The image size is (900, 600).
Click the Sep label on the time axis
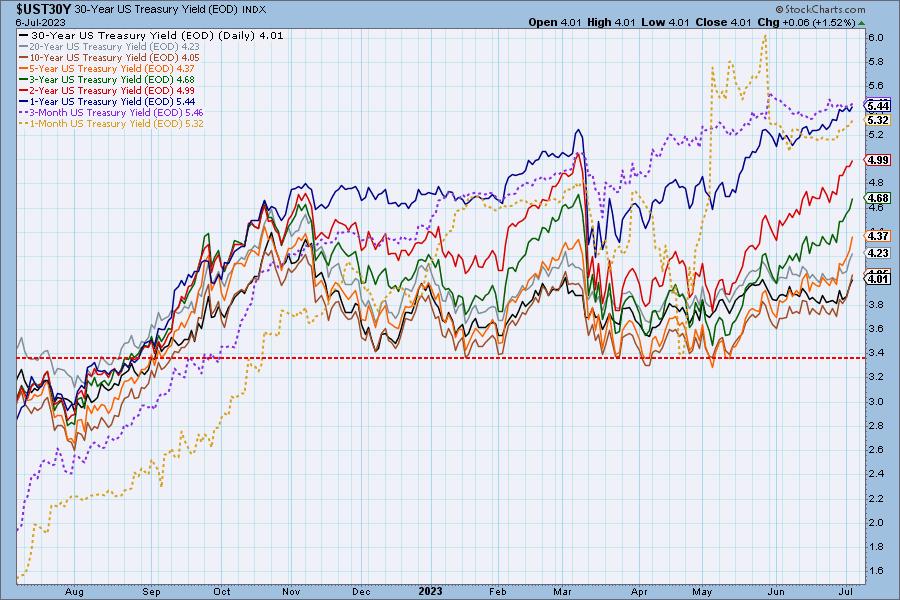[x=151, y=591]
